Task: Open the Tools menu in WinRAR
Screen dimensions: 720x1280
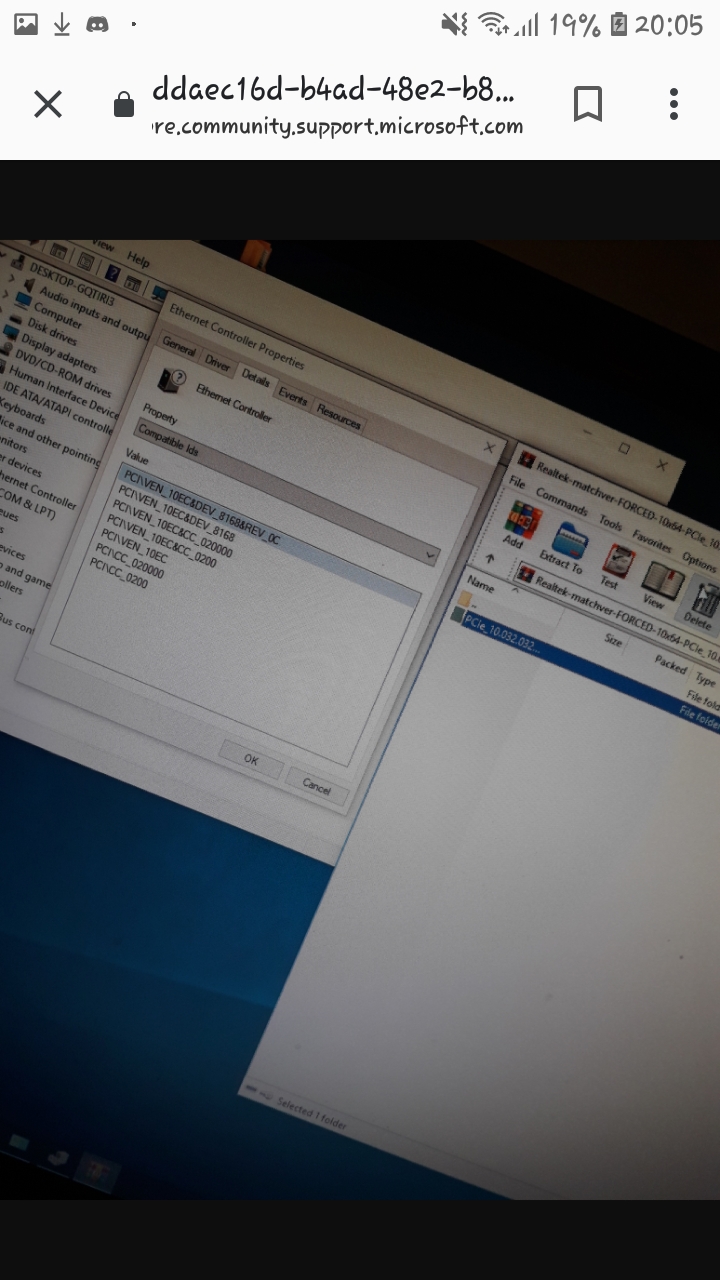Action: pos(610,521)
